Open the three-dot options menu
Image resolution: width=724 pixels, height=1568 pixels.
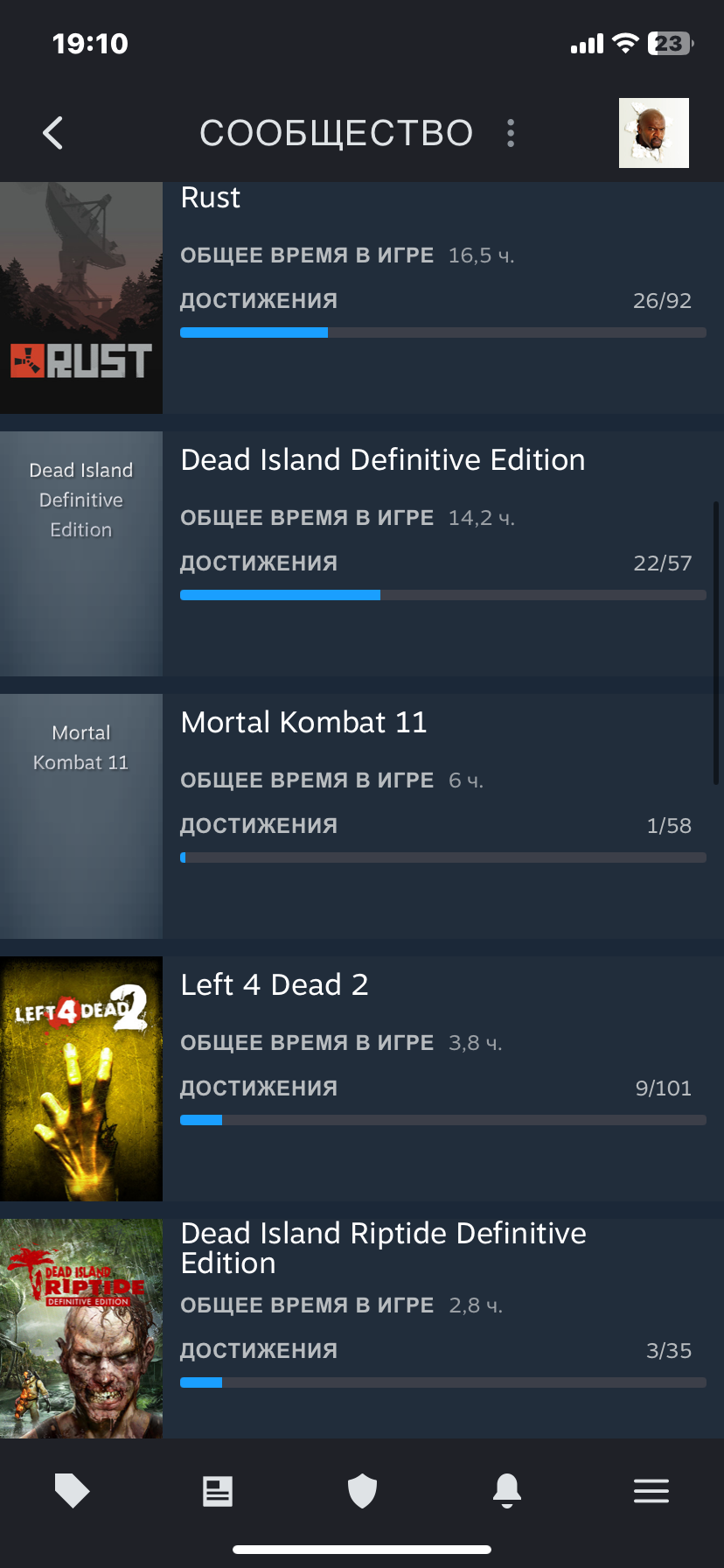point(511,133)
